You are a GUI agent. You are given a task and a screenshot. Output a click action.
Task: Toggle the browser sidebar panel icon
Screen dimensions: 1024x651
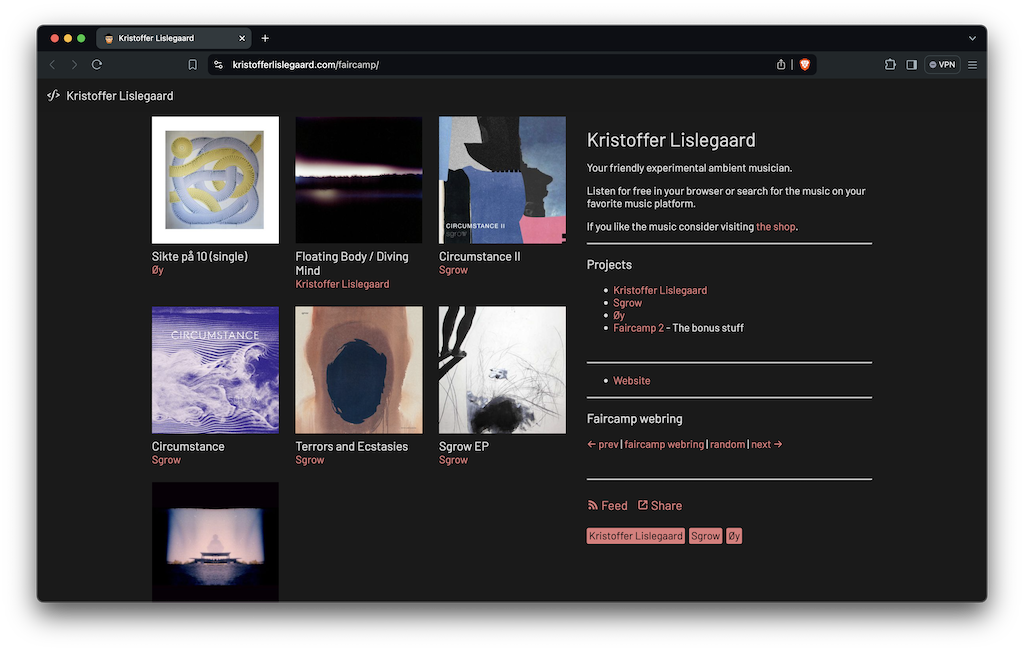[x=911, y=65]
